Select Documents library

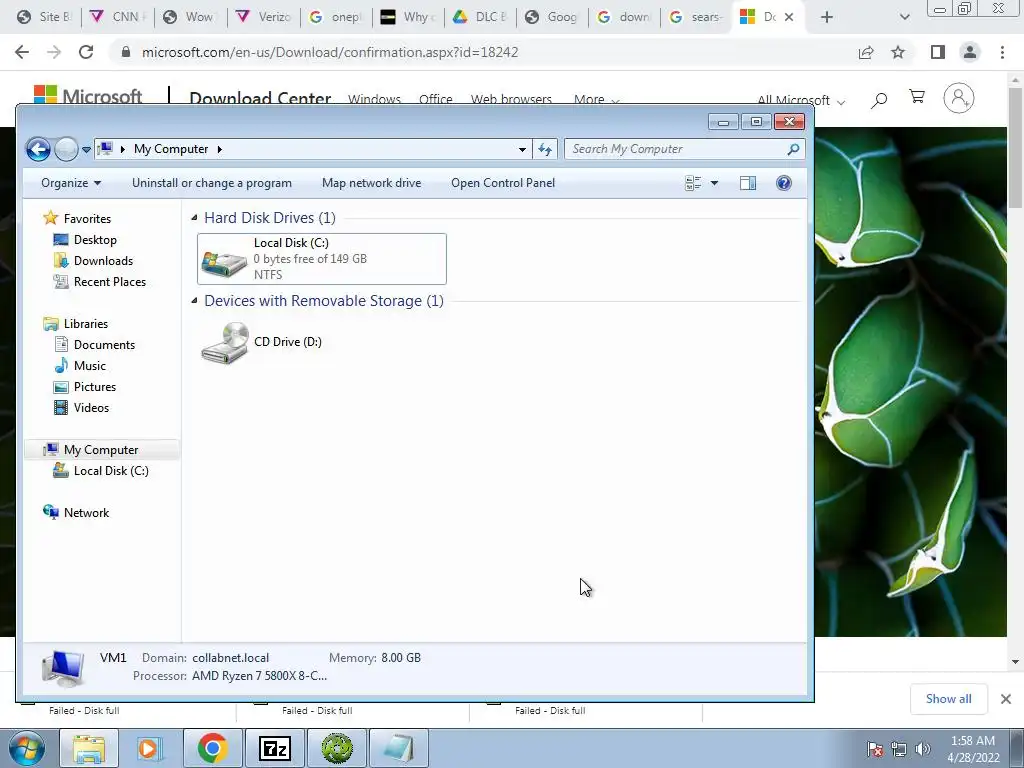(x=104, y=345)
